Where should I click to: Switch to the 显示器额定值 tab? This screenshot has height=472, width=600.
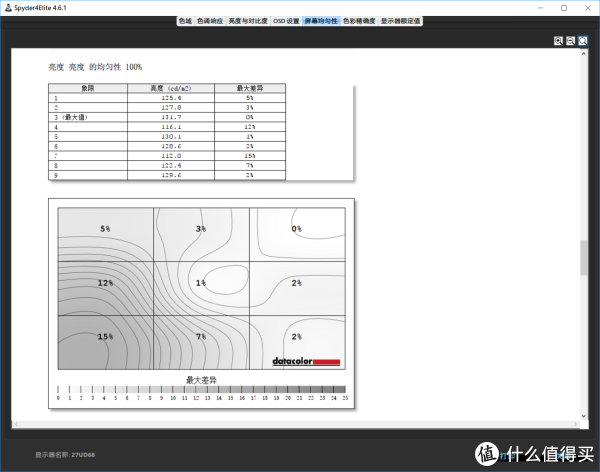[400, 21]
